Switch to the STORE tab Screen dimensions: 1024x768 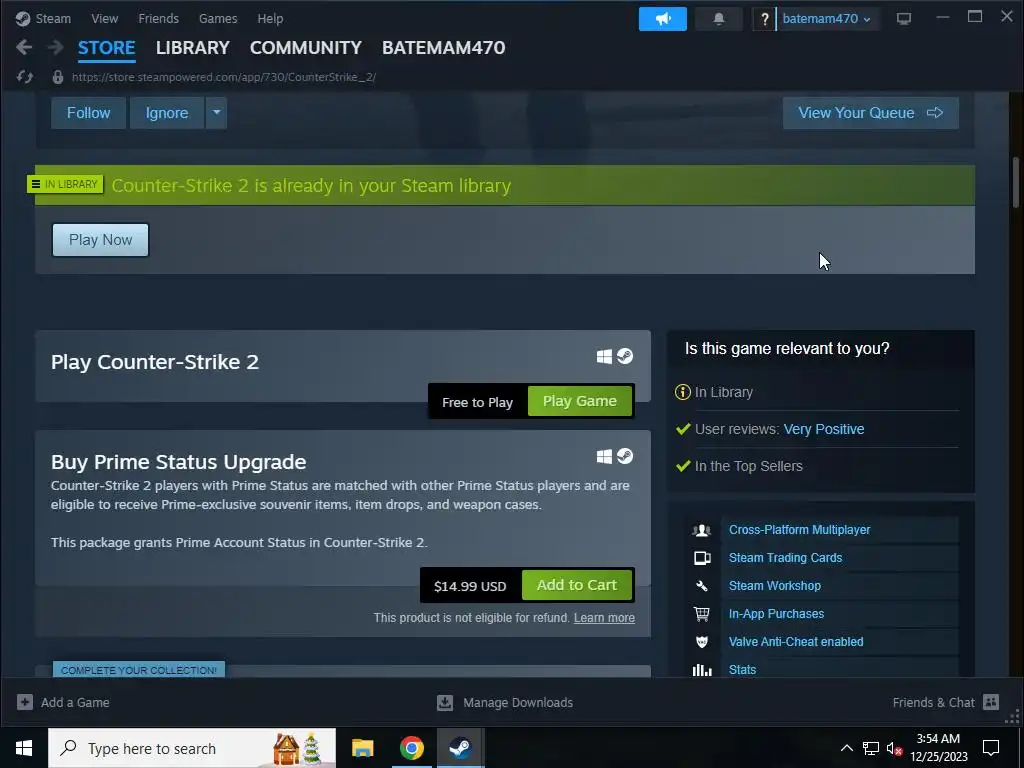pyautogui.click(x=106, y=48)
